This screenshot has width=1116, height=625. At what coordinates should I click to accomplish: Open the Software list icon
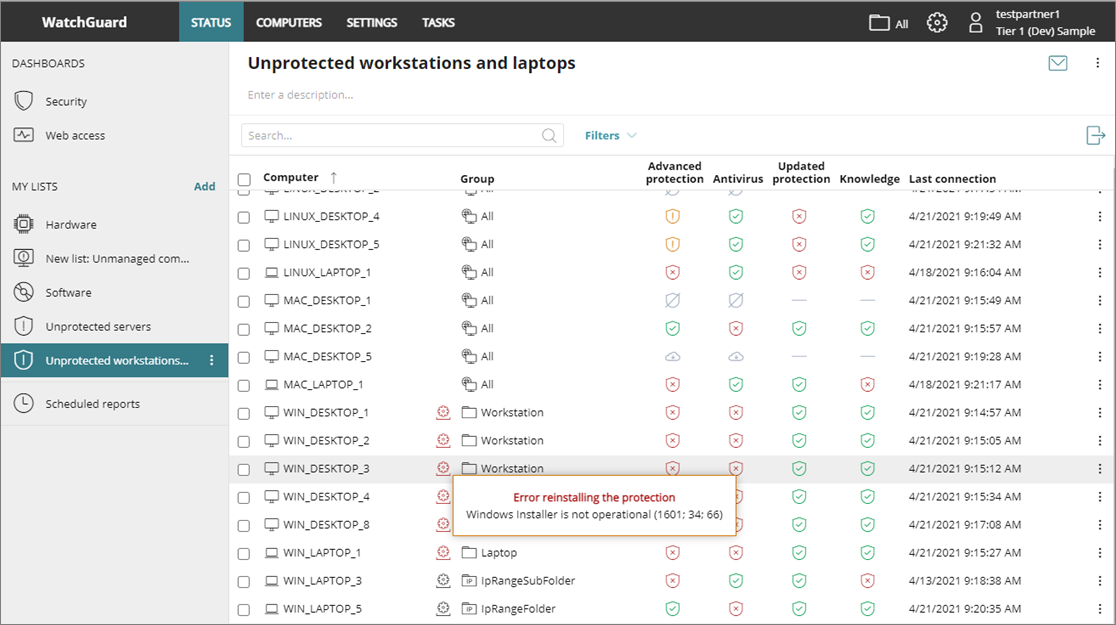[21, 292]
